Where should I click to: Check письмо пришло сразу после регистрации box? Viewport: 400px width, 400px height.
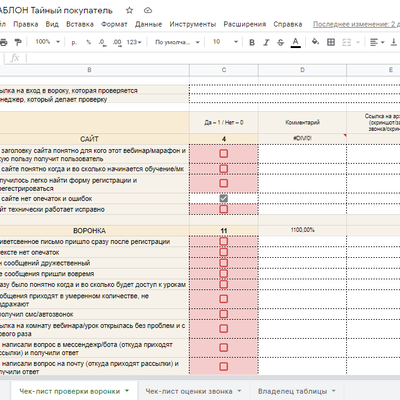tap(224, 241)
